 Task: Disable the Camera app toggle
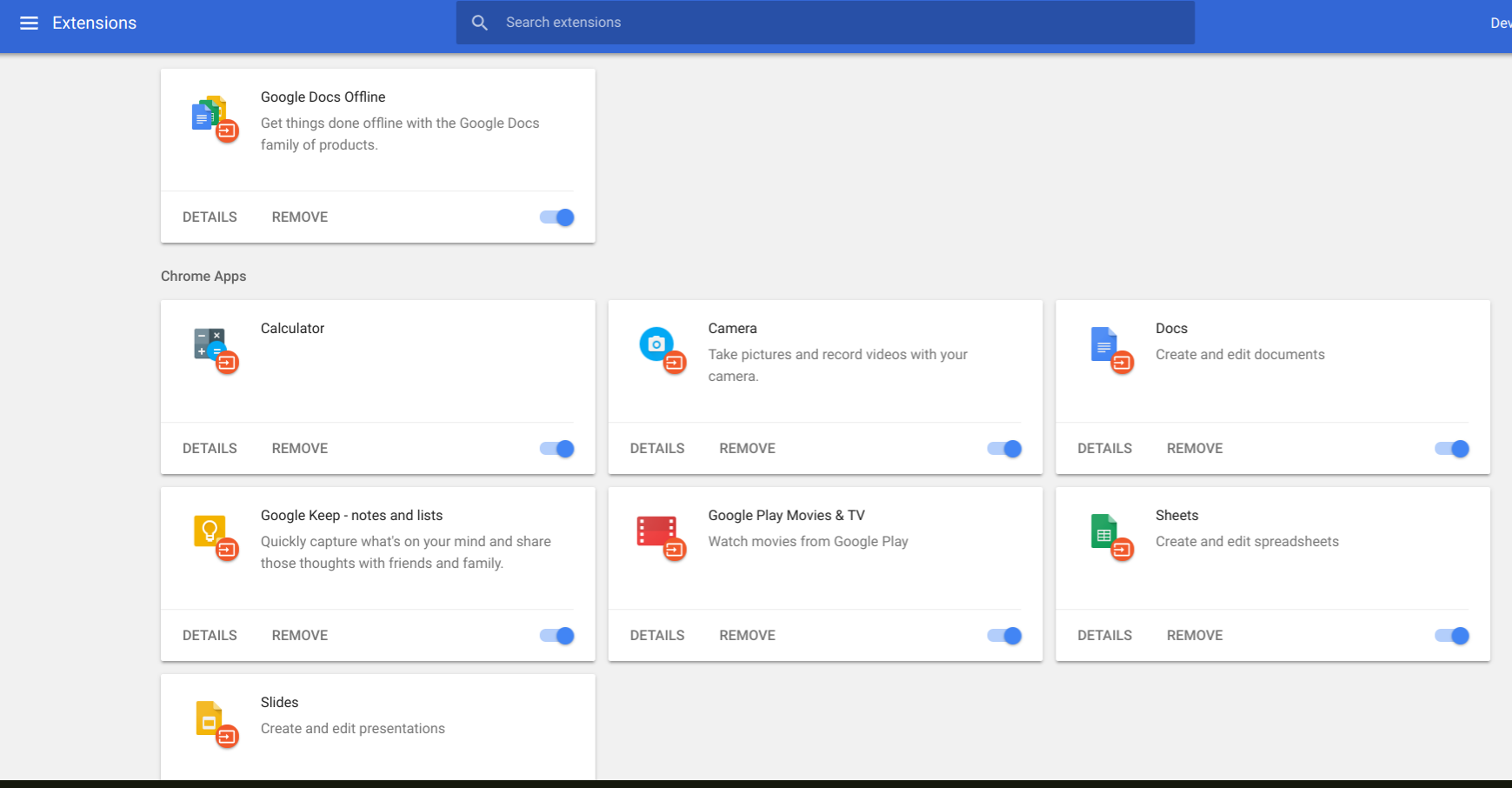coord(1004,449)
